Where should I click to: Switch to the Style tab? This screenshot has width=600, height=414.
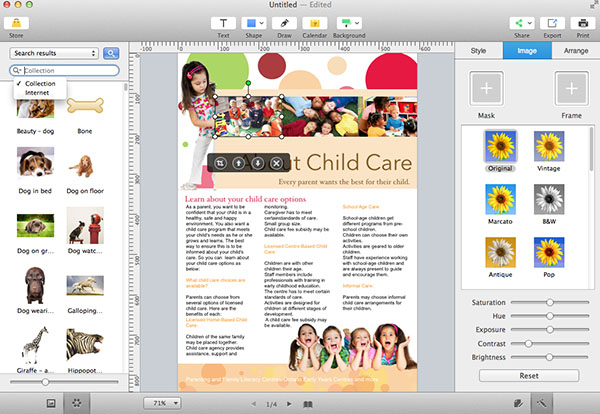479,49
